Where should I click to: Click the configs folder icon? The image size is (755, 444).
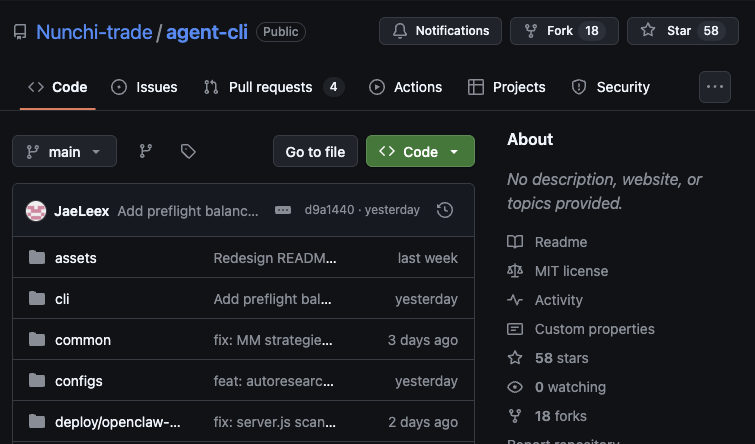37,380
